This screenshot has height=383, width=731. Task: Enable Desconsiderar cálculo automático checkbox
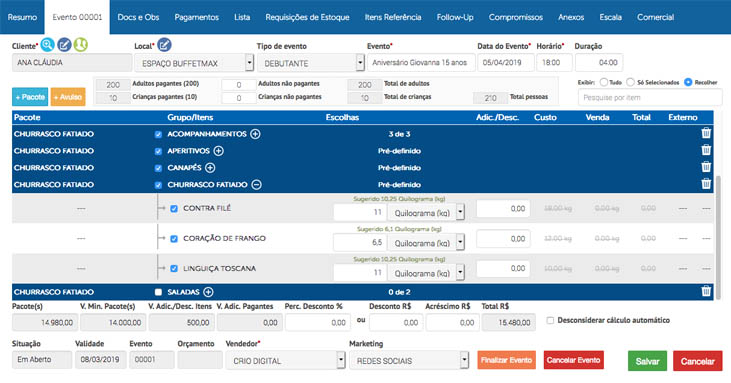(x=550, y=321)
